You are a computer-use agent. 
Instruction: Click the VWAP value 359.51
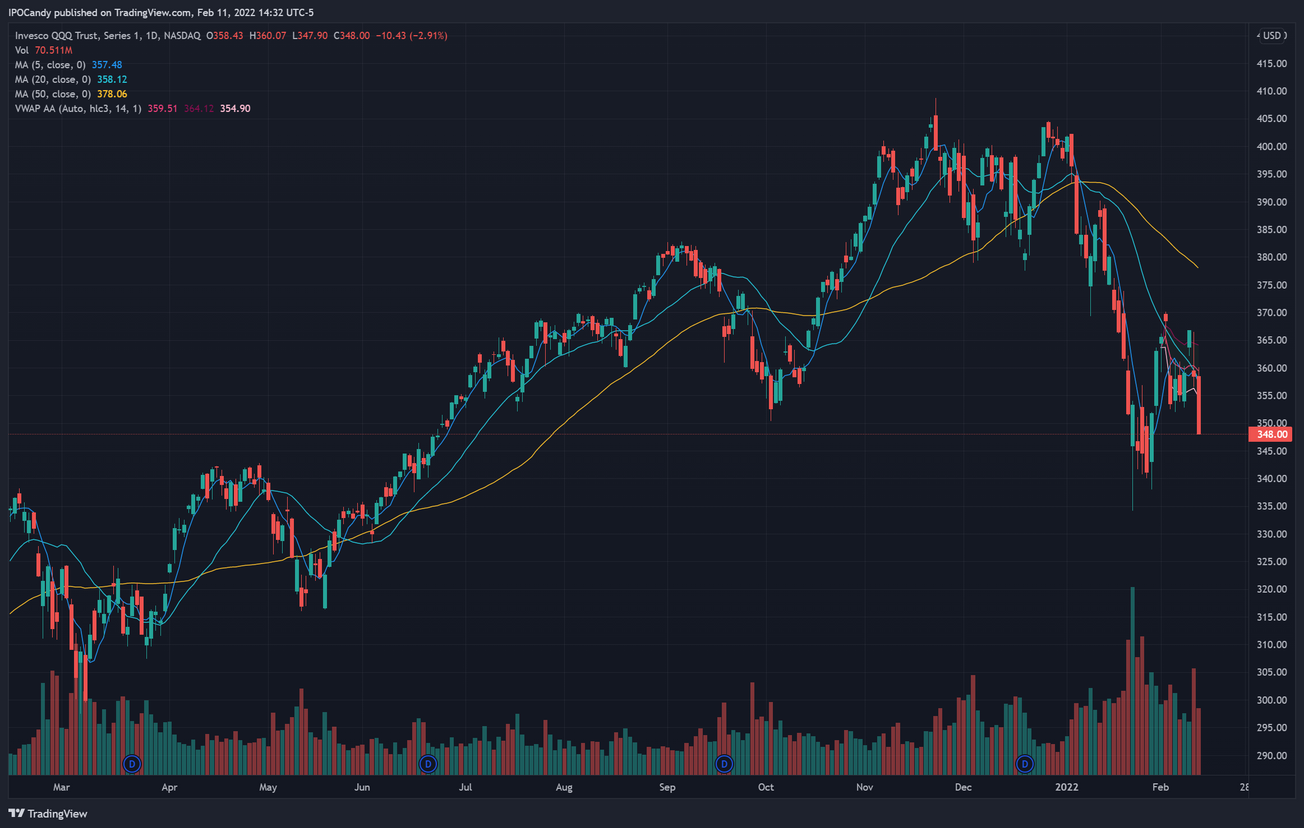tap(163, 108)
